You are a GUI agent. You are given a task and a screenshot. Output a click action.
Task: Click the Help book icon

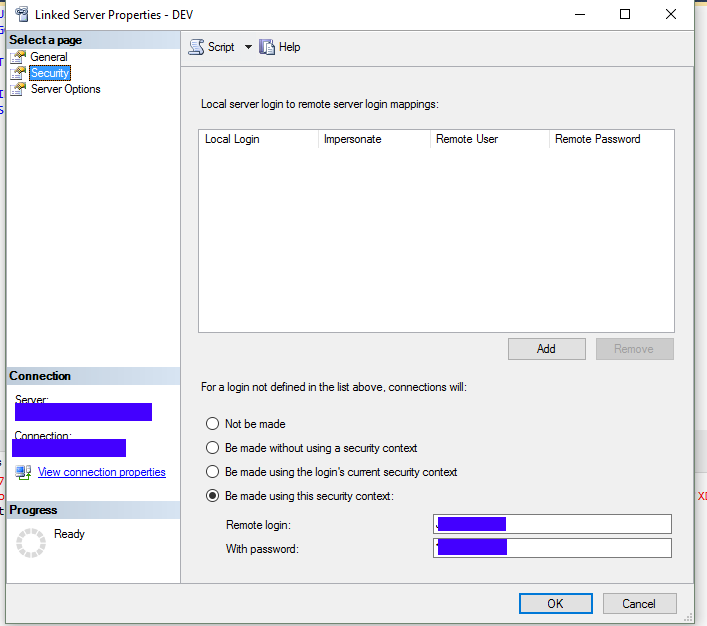pyautogui.click(x=266, y=47)
